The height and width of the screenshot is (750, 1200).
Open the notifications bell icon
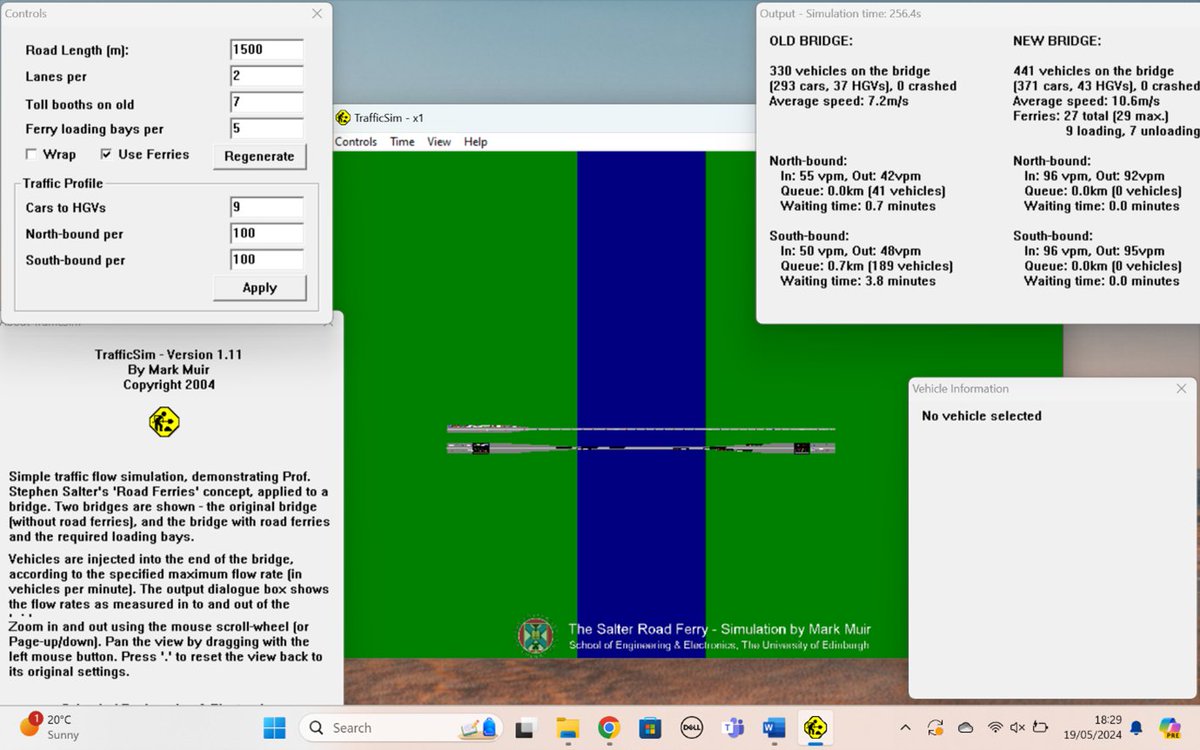tap(1136, 728)
